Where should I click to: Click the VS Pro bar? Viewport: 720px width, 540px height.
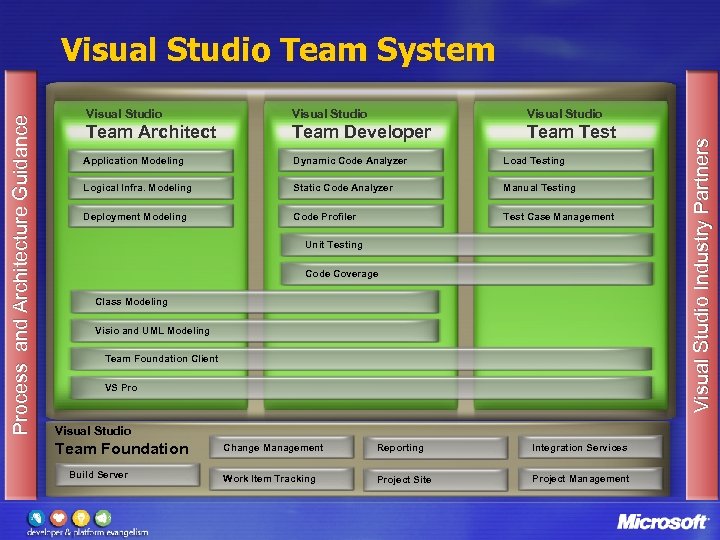361,388
